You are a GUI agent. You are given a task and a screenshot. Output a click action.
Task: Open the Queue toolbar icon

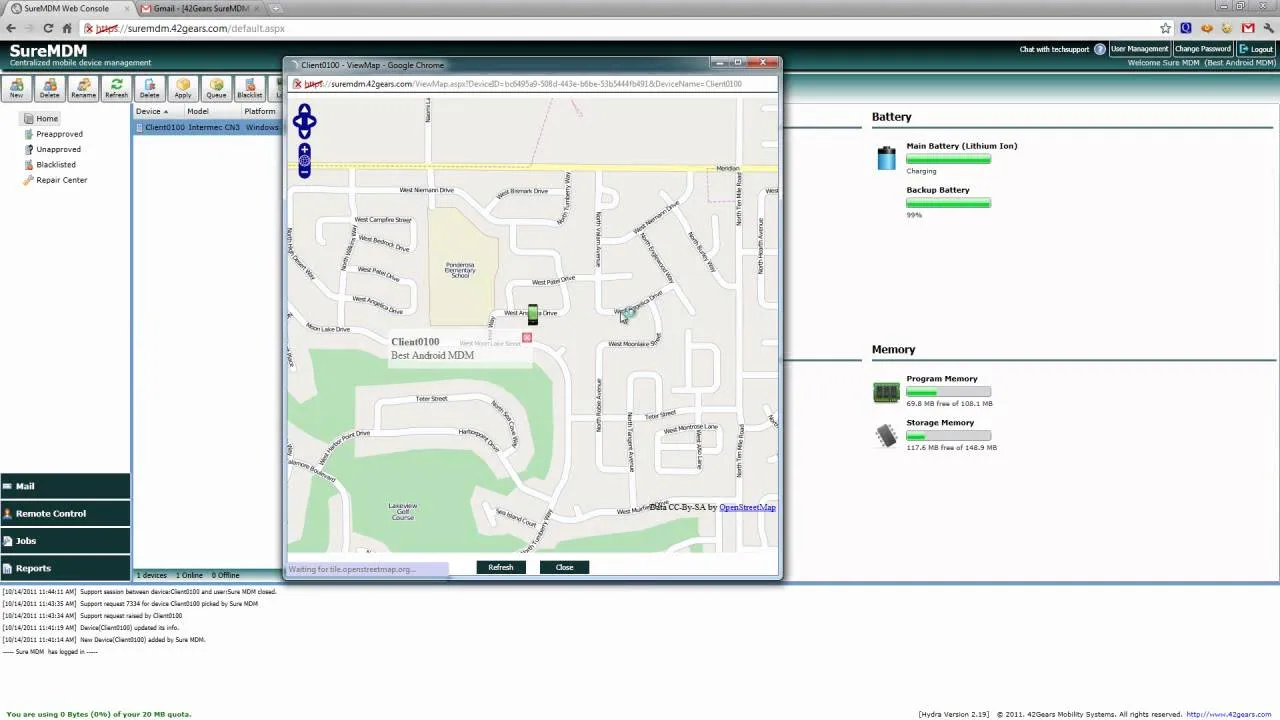[216, 88]
